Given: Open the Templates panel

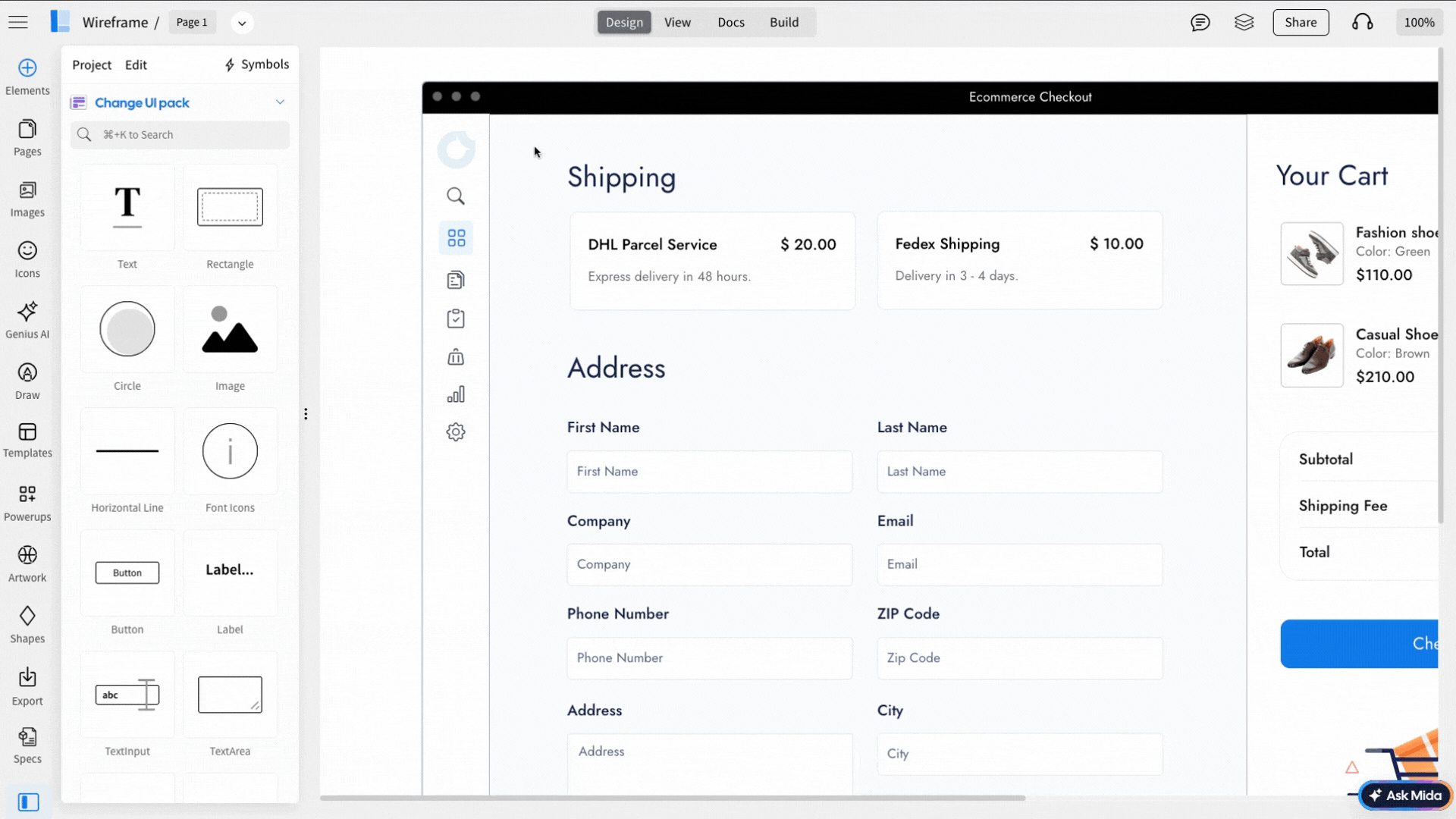Looking at the screenshot, I should [27, 440].
